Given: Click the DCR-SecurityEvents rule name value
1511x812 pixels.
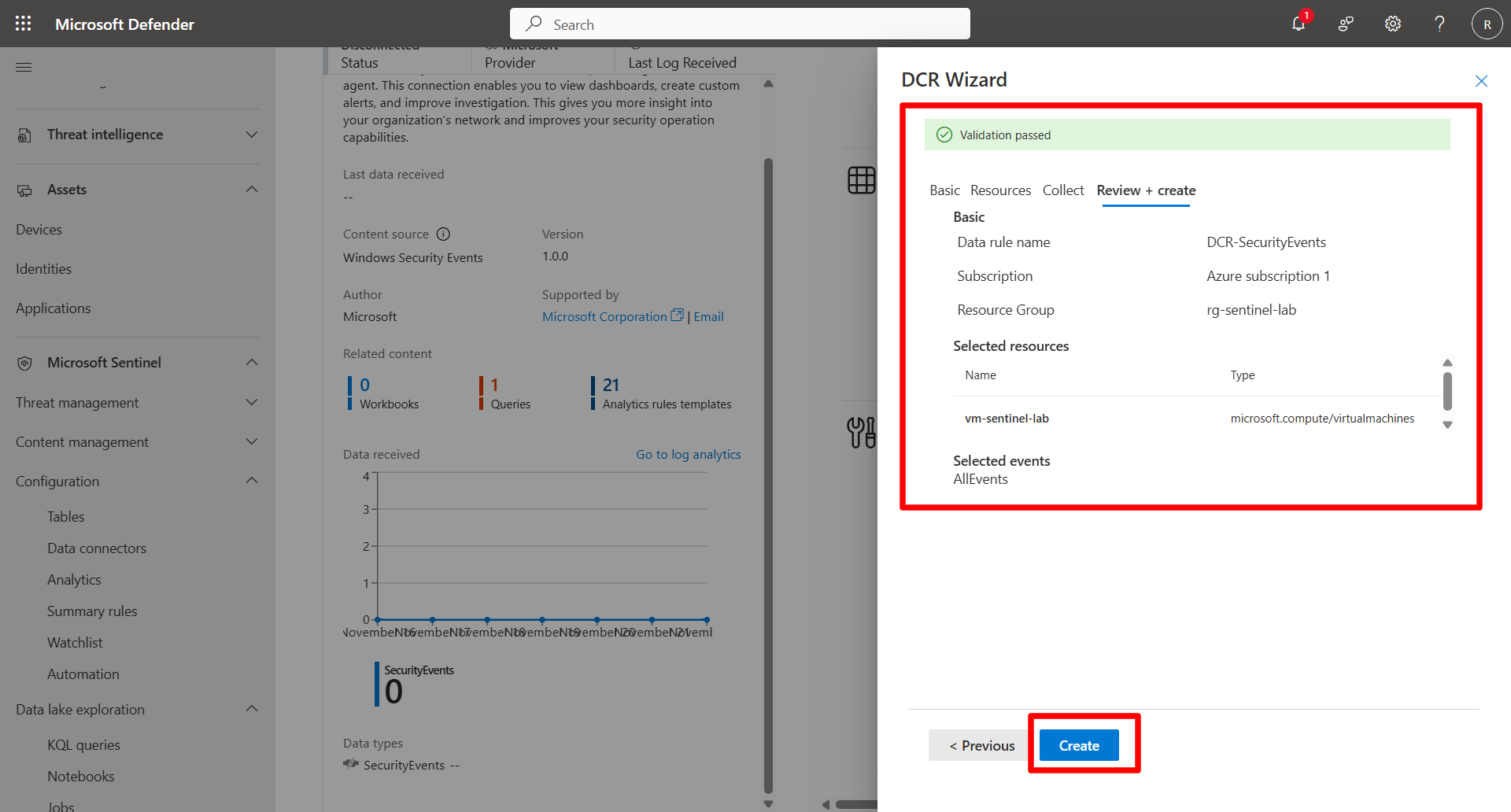Looking at the screenshot, I should pyautogui.click(x=1266, y=242).
